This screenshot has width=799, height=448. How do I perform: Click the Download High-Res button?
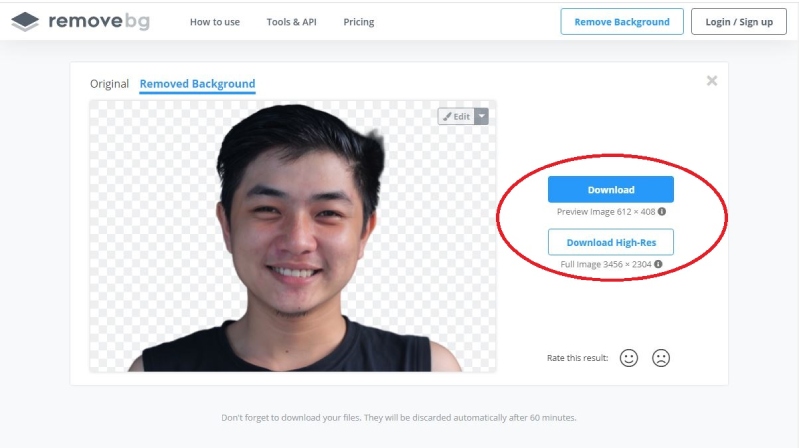pos(610,242)
